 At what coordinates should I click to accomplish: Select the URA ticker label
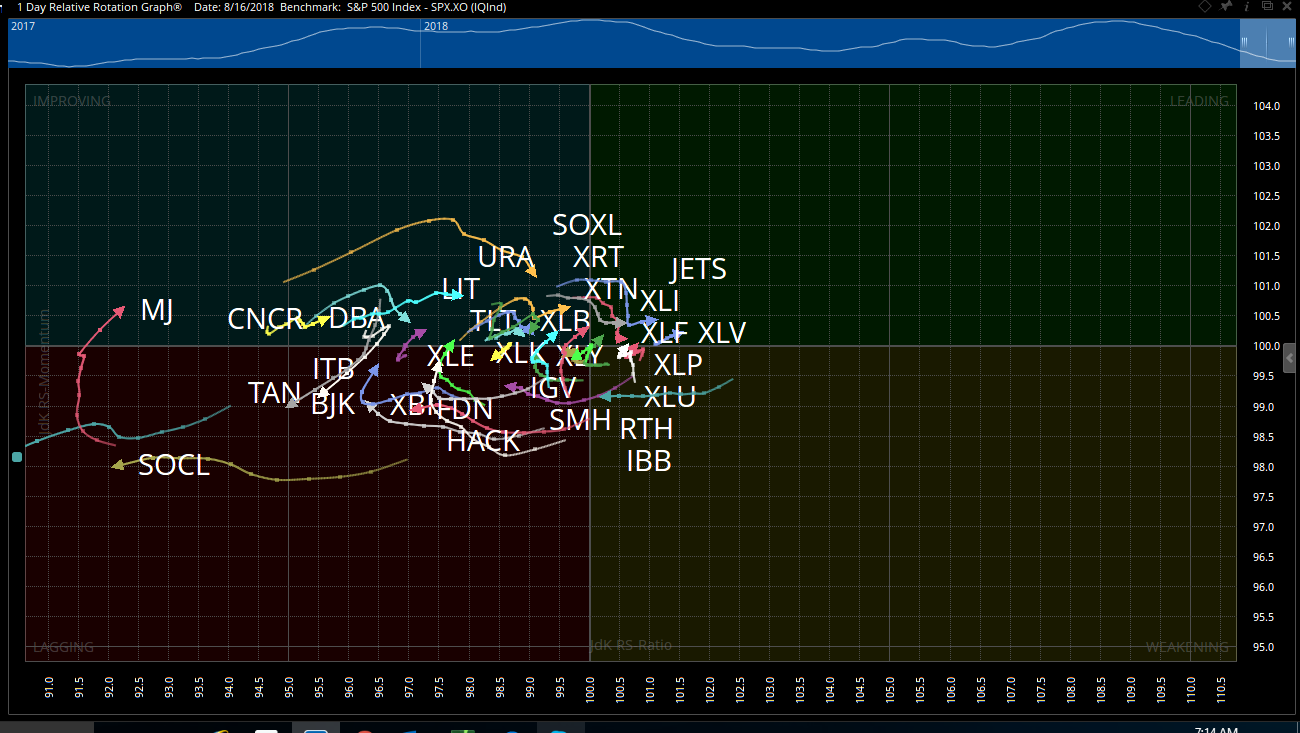point(505,257)
